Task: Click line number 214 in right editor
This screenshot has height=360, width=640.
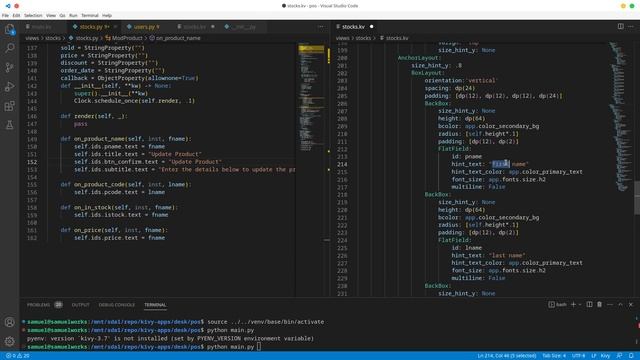Action: (342, 164)
